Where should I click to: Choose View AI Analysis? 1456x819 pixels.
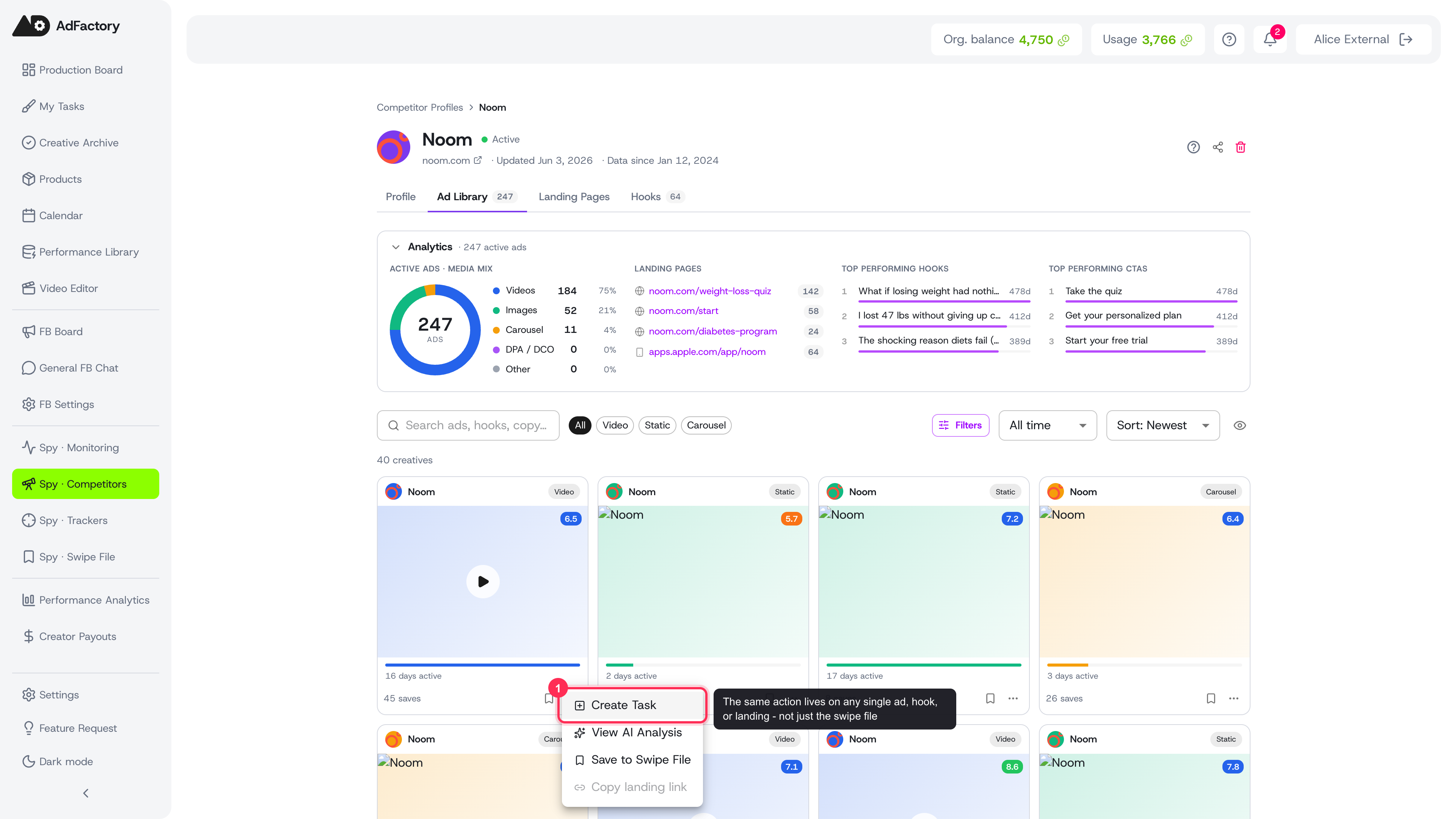(x=632, y=733)
